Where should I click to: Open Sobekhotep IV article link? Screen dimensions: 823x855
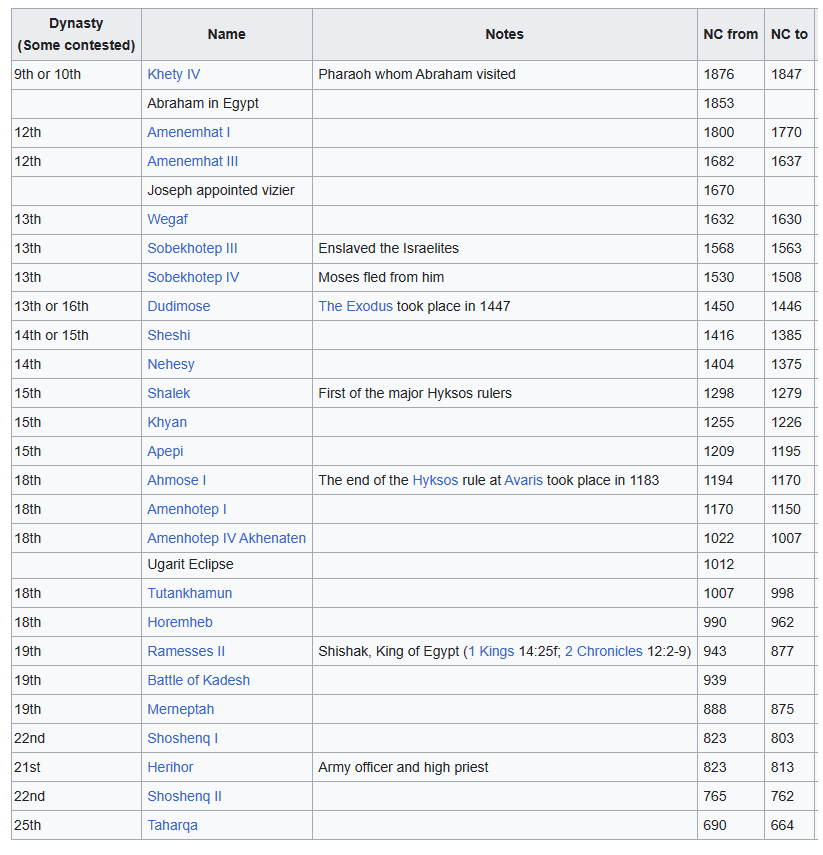pyautogui.click(x=193, y=277)
